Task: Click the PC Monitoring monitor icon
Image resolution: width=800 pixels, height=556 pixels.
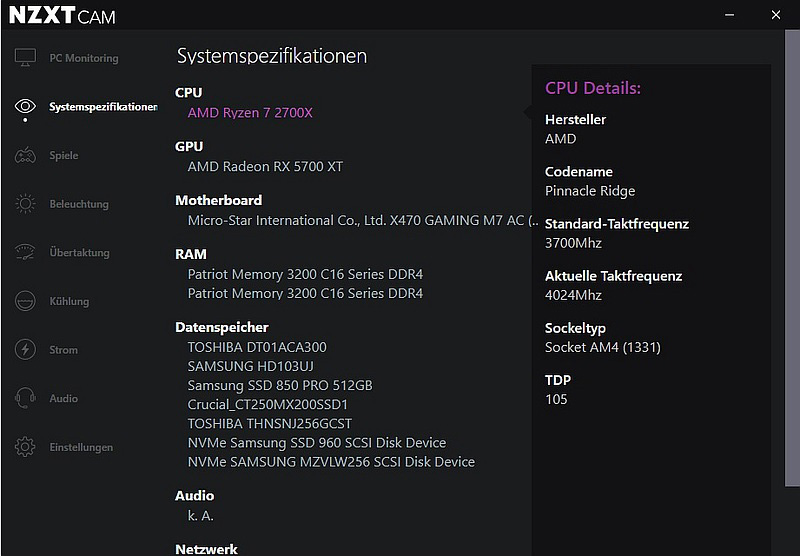Action: pyautogui.click(x=25, y=58)
